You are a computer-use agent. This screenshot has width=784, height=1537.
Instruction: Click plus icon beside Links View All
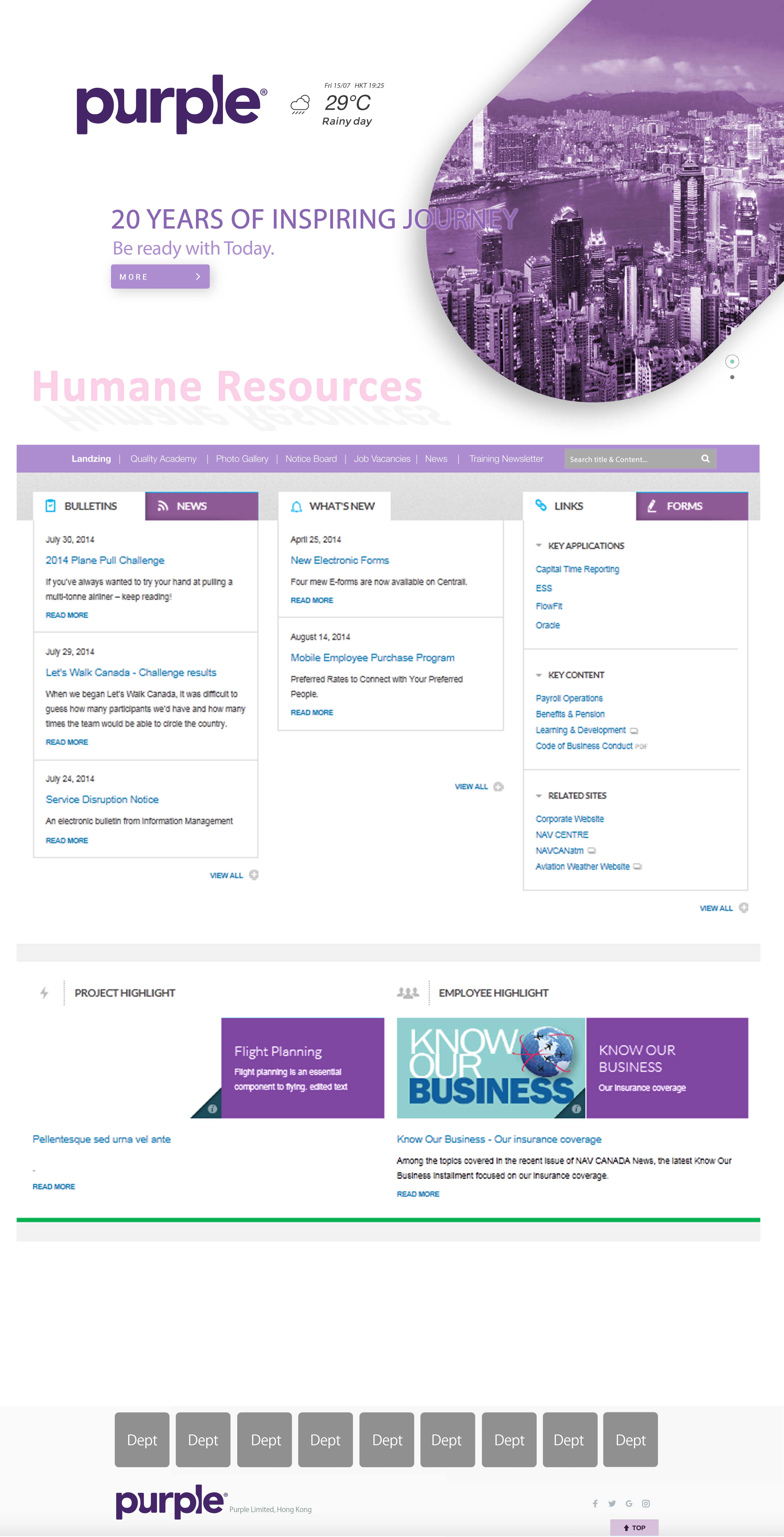(x=743, y=908)
